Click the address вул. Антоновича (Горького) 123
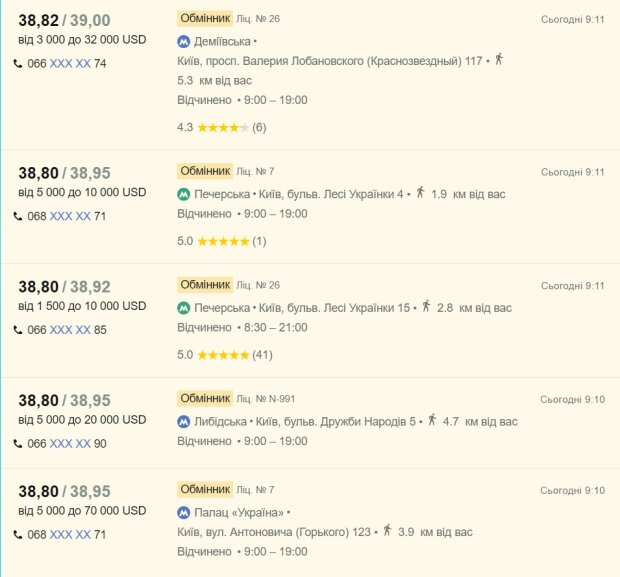The height and width of the screenshot is (577, 620). coord(274,532)
